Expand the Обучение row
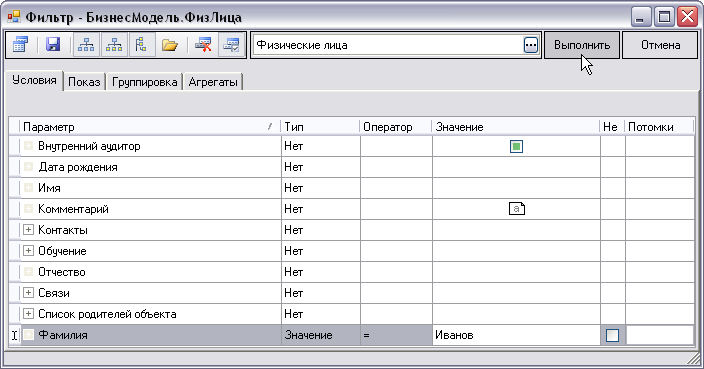The image size is (704, 369). pos(28,251)
